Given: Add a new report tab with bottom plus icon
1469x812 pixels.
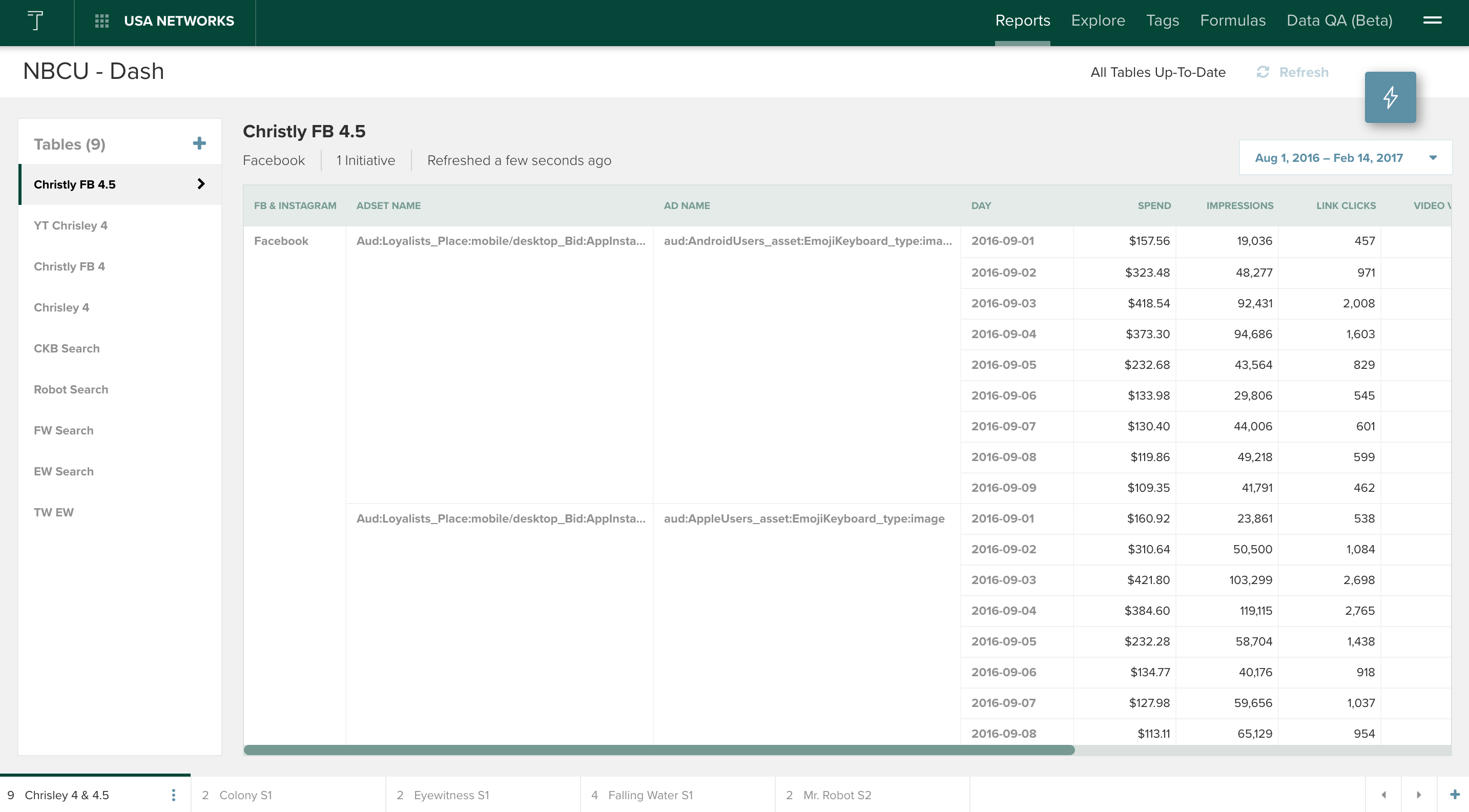Looking at the screenshot, I should click(1454, 794).
